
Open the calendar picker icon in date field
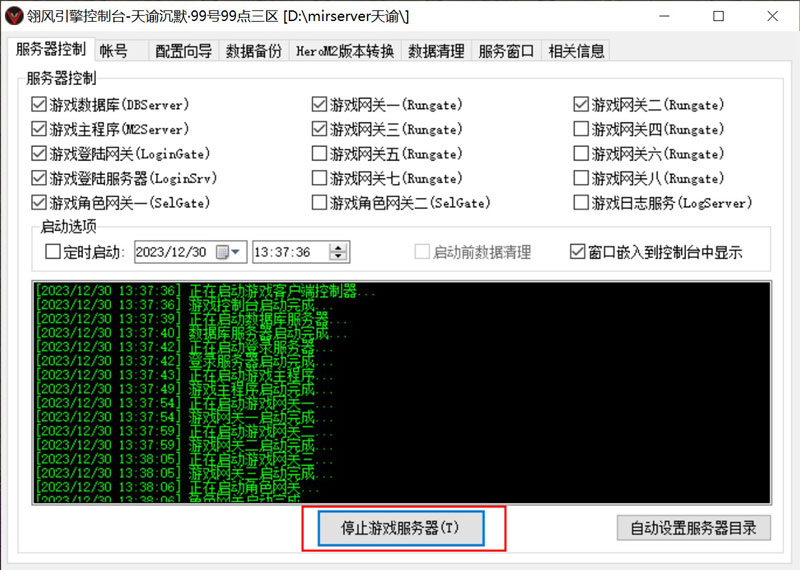[x=228, y=252]
